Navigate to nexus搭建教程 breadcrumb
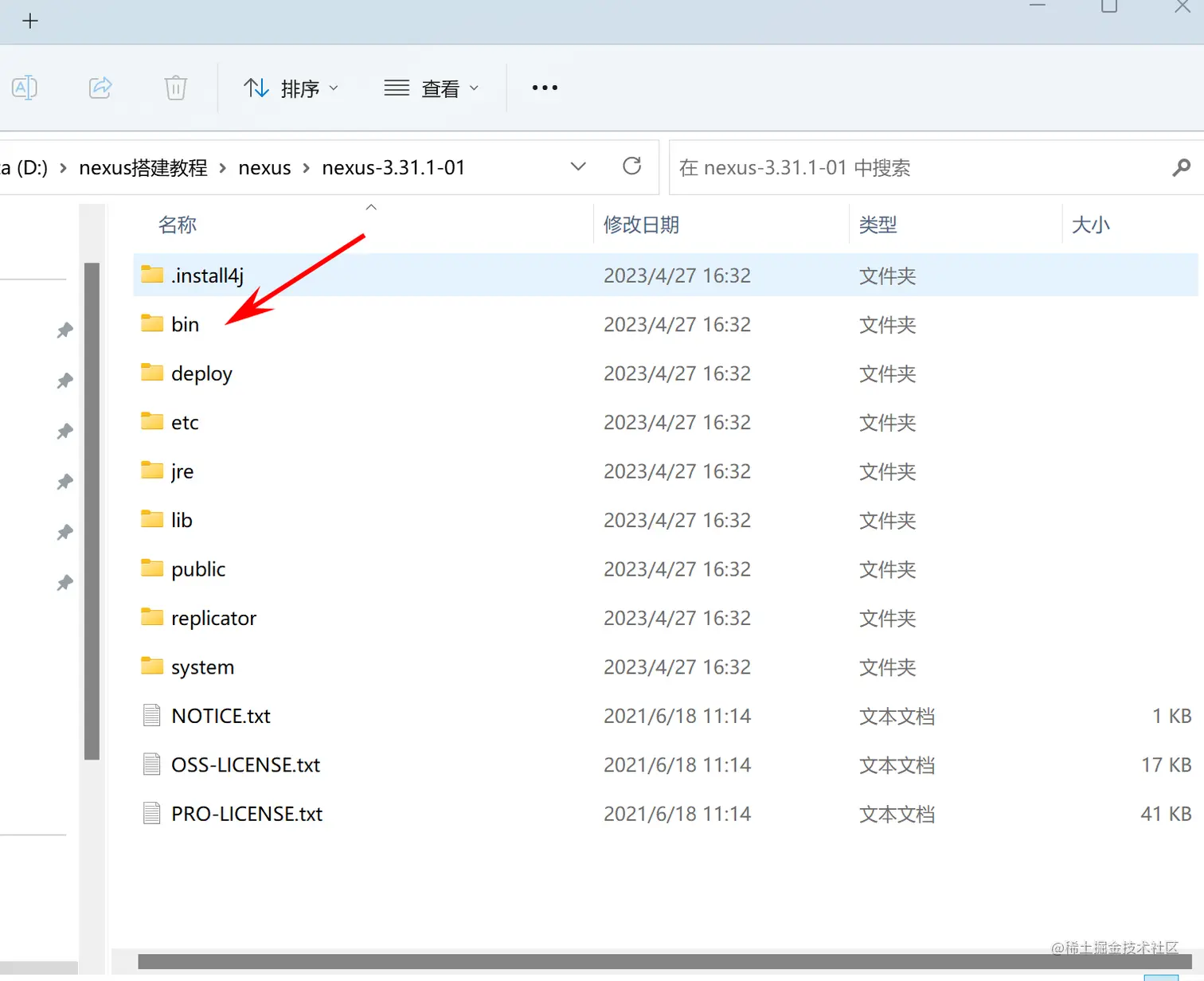Viewport: 1204px width, 981px height. tap(143, 168)
